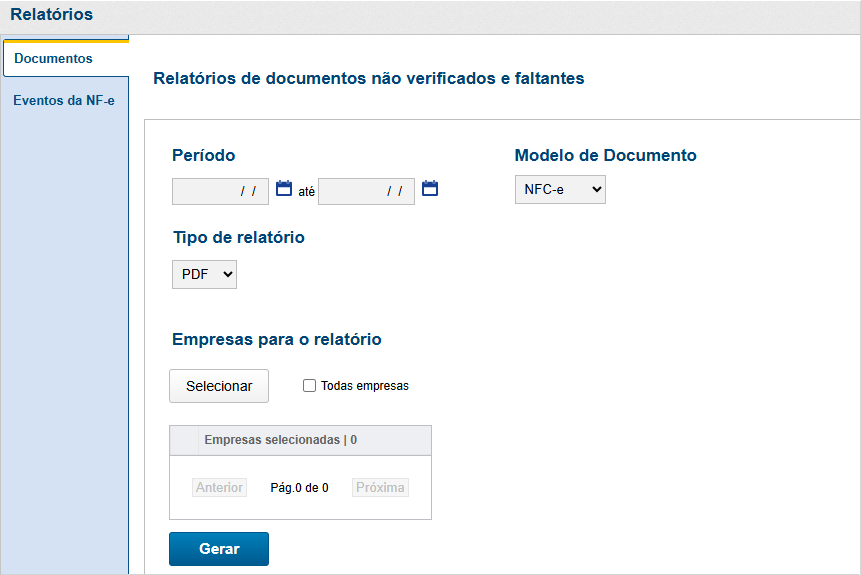The width and height of the screenshot is (861, 575).
Task: Expand the Modelo de Documento dropdown
Action: (560, 190)
